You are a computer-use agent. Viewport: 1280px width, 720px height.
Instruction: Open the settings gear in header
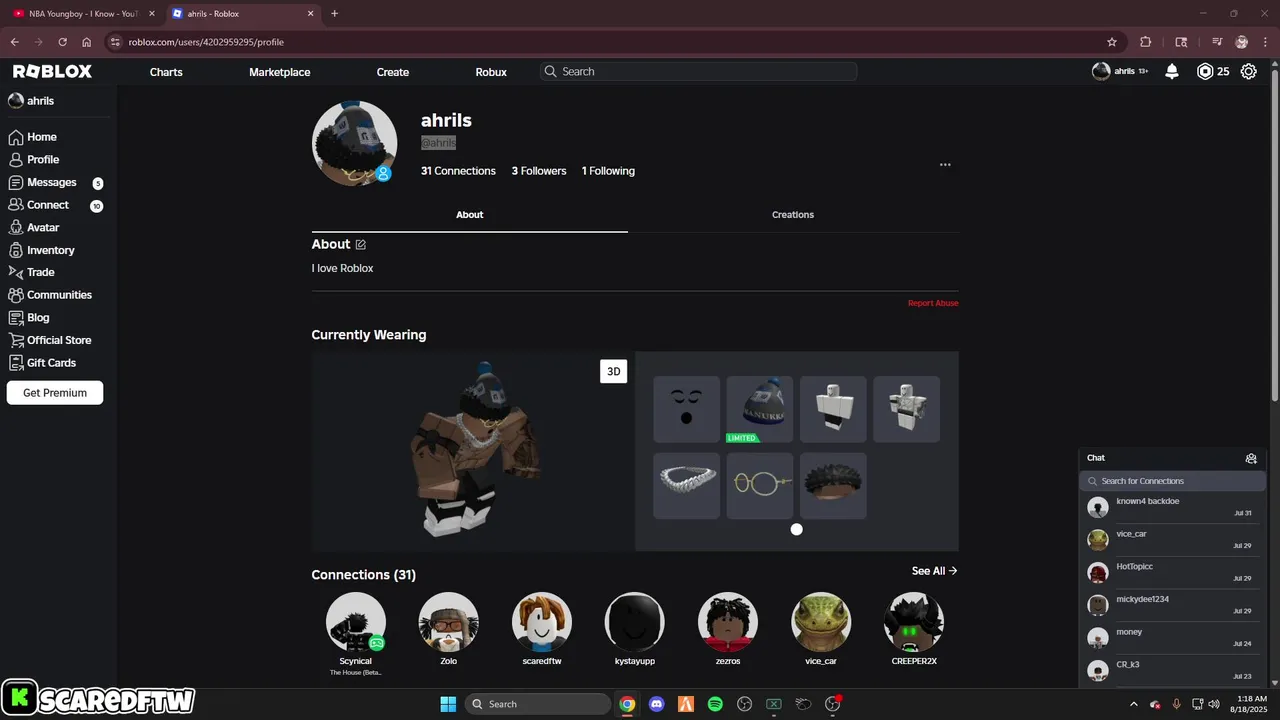[1249, 72]
